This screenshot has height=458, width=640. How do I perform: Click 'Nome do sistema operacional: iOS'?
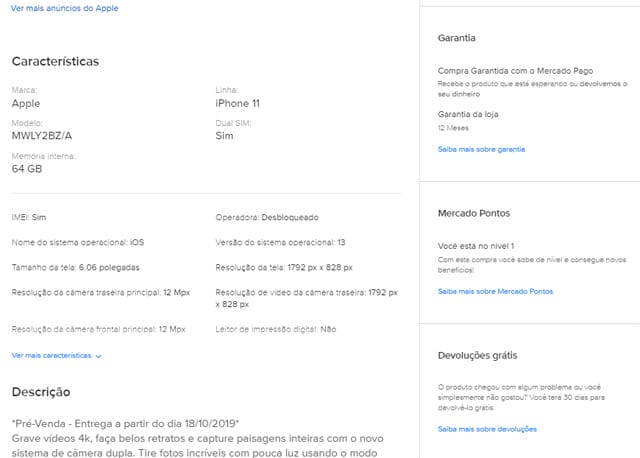(x=78, y=242)
